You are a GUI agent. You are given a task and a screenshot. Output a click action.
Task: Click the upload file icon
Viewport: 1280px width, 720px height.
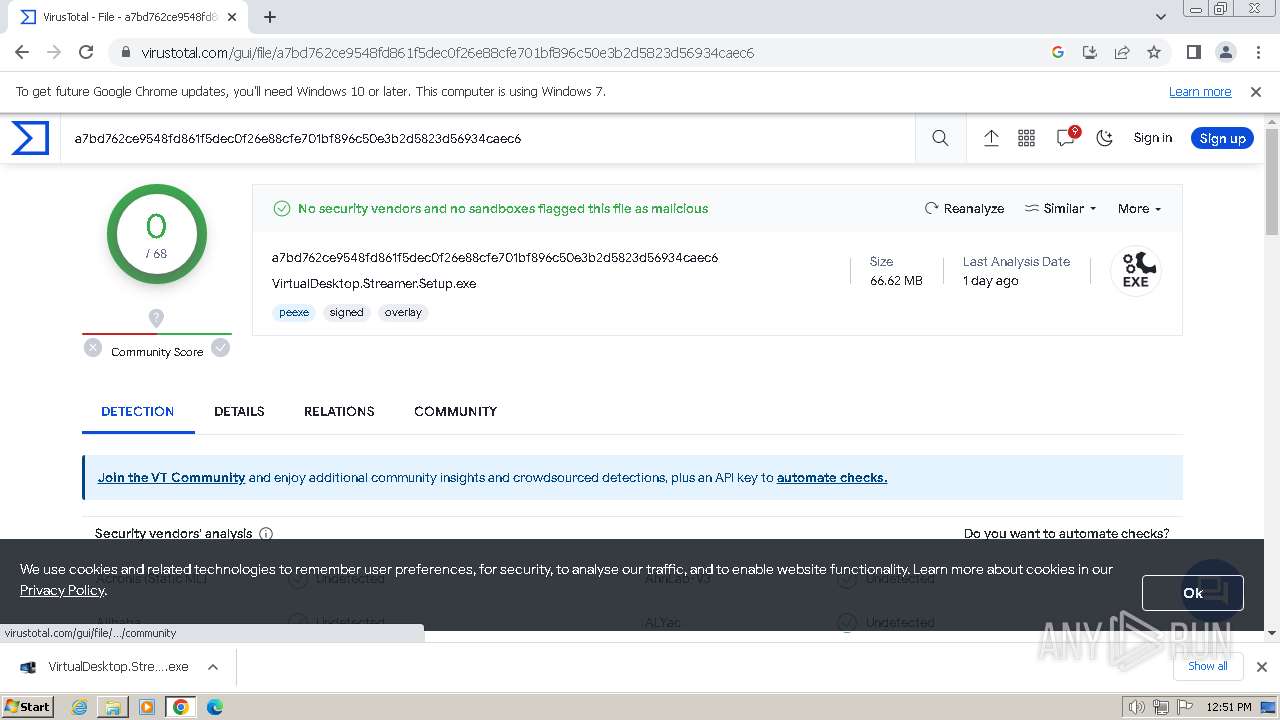991,138
